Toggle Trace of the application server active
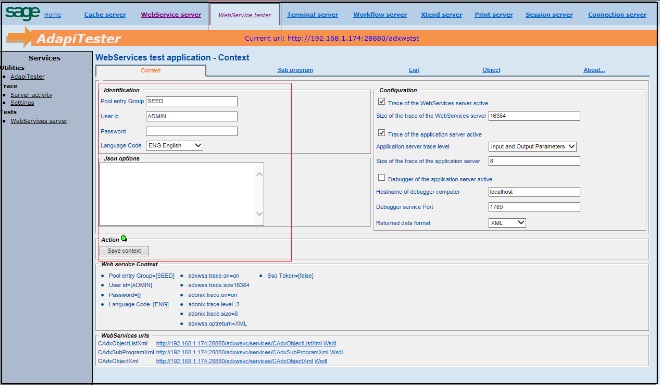The image size is (660, 385). [x=381, y=133]
